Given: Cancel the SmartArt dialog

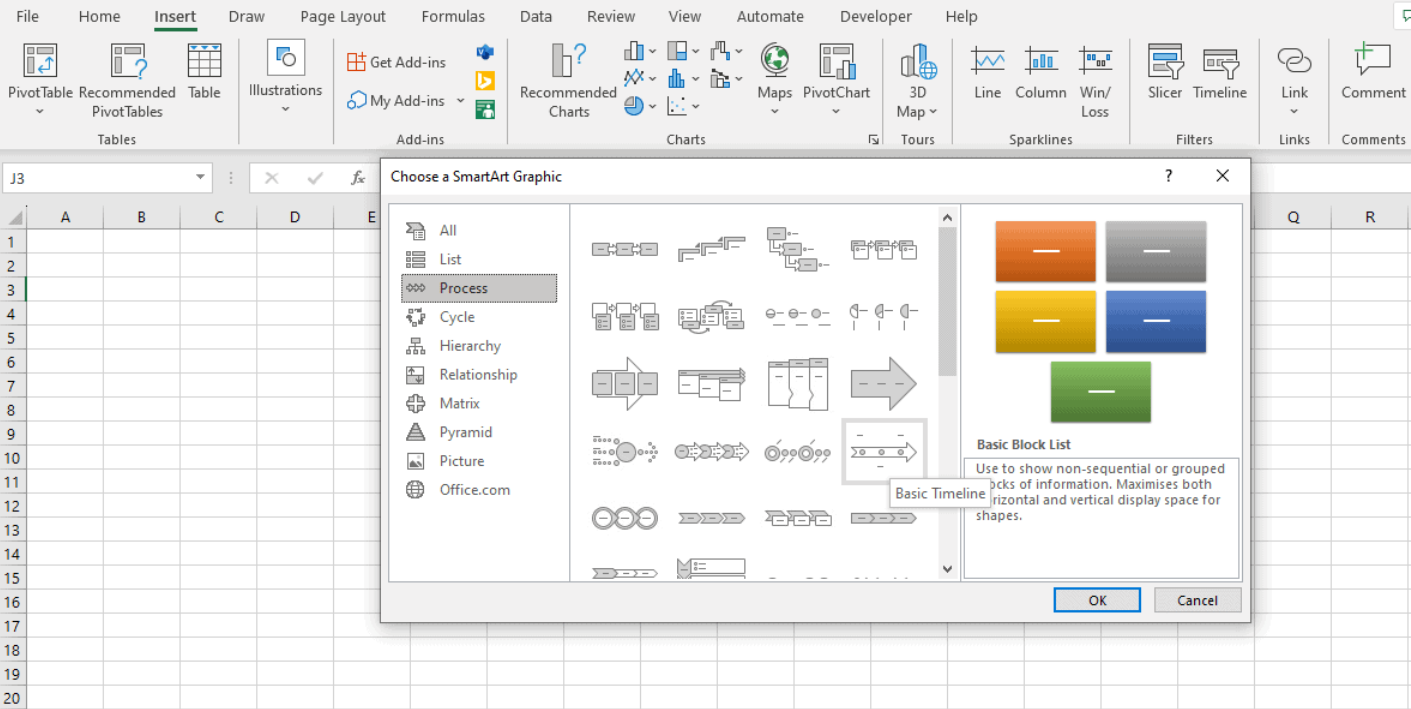Looking at the screenshot, I should 1197,599.
